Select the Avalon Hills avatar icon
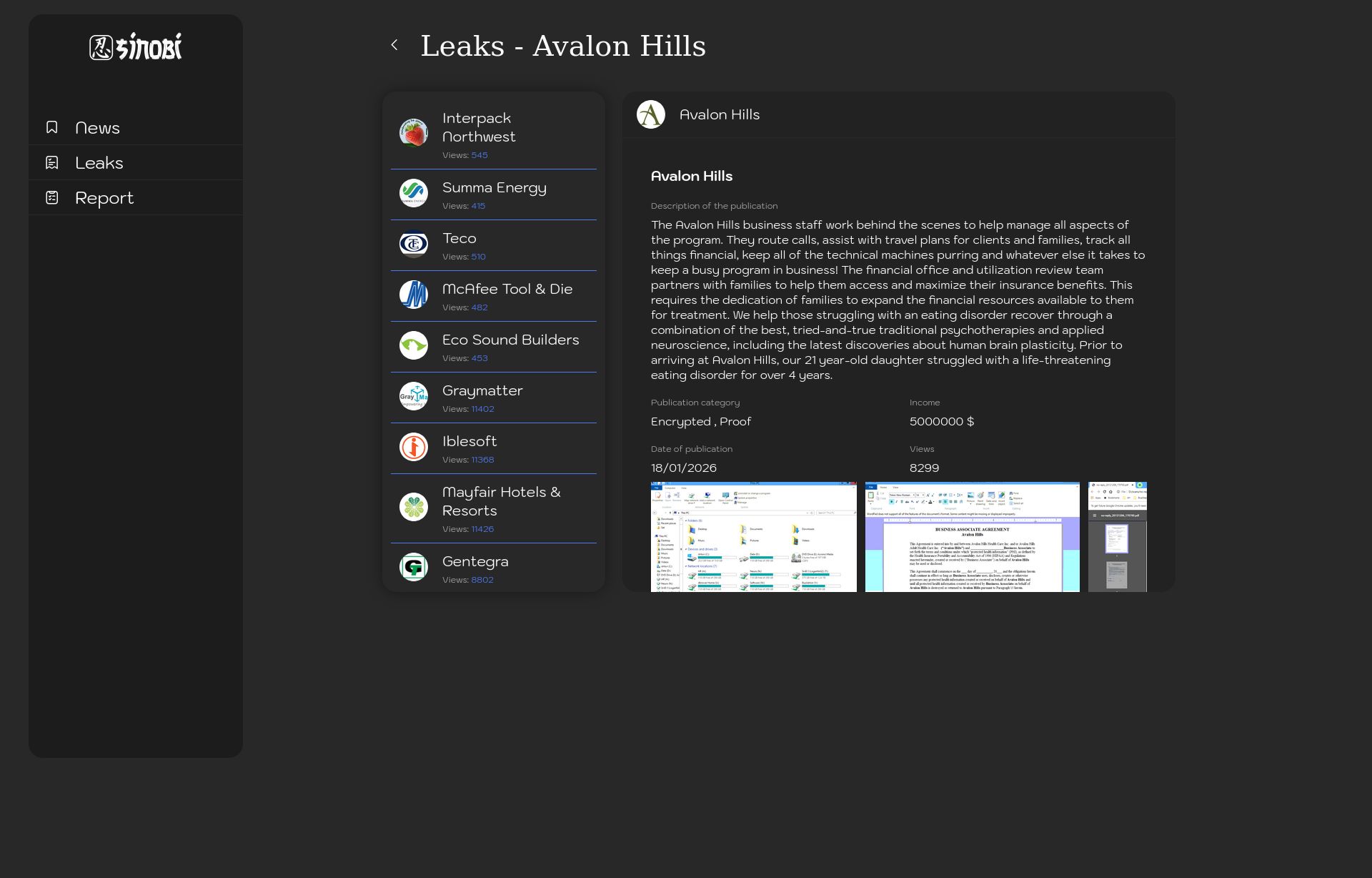The image size is (1372, 878). [x=650, y=114]
